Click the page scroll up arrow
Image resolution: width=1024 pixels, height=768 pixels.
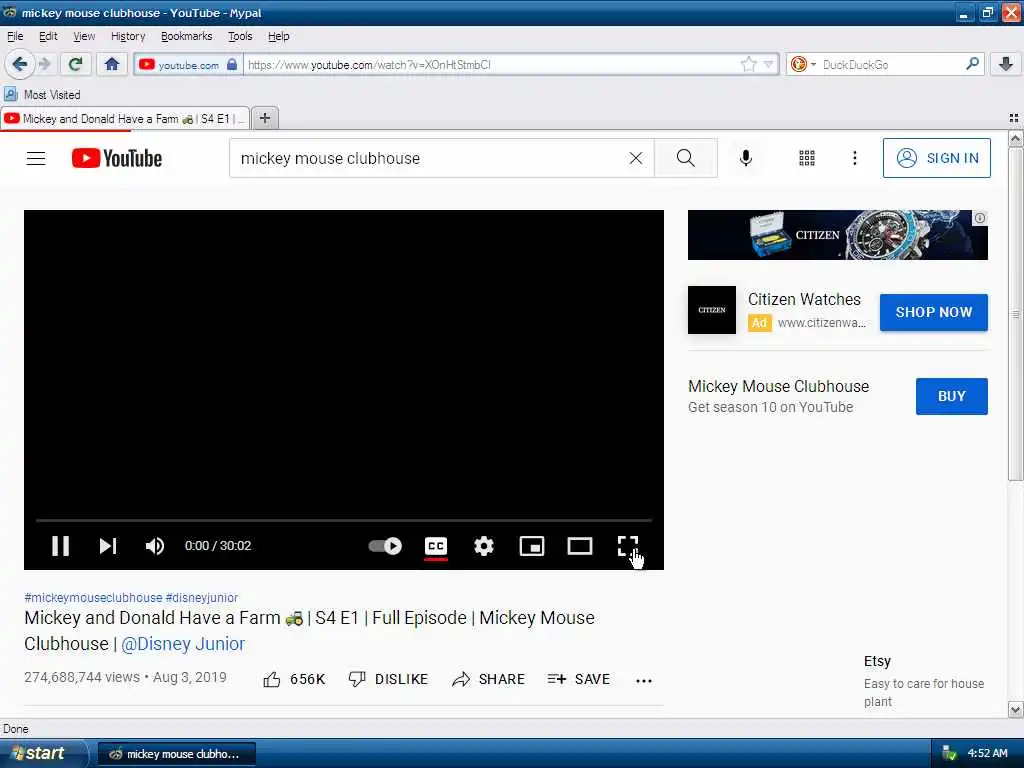tap(1015, 138)
